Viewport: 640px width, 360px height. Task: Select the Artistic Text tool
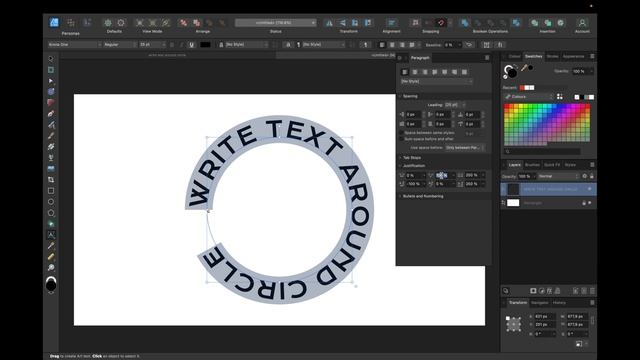click(x=51, y=235)
